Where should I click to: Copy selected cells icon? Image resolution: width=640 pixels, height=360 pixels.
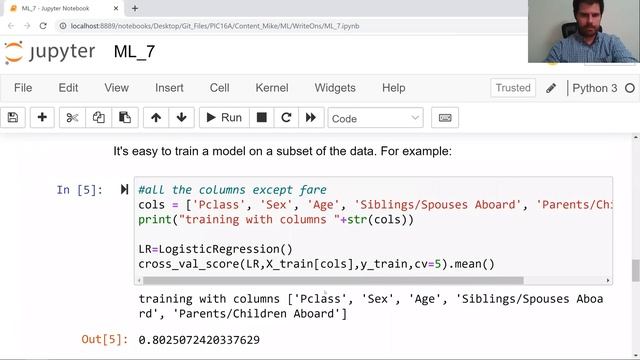click(x=98, y=118)
